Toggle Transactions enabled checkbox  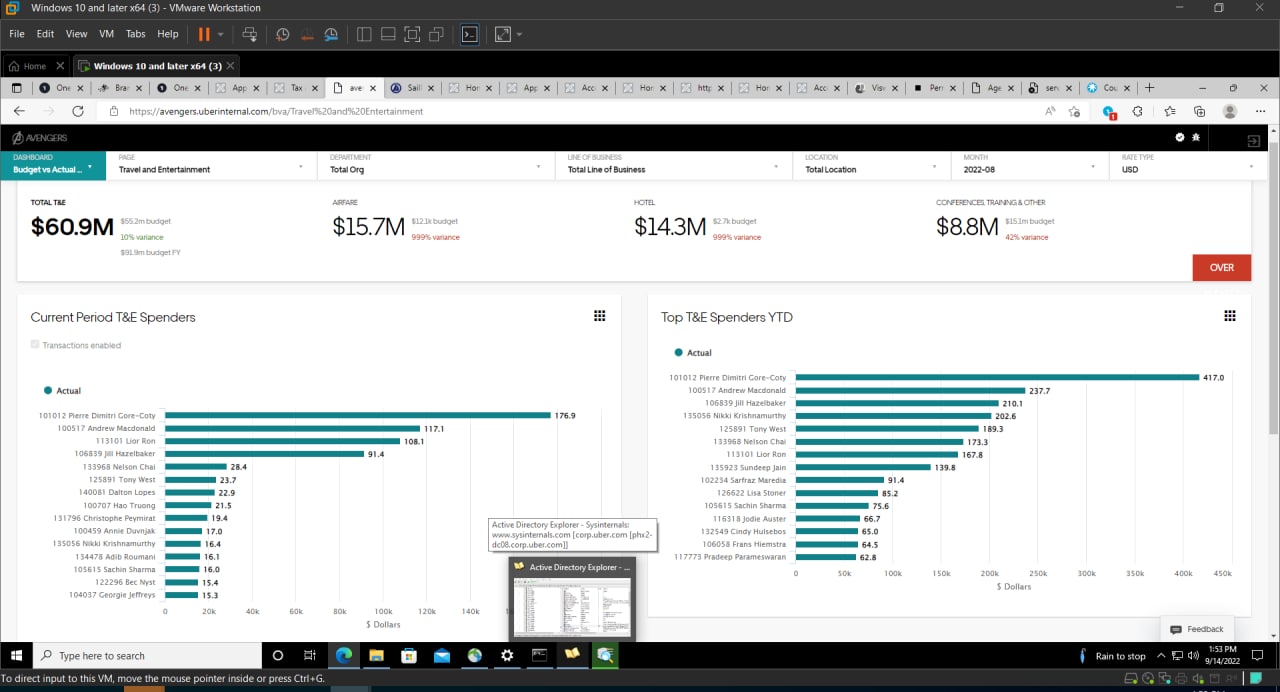coord(35,345)
